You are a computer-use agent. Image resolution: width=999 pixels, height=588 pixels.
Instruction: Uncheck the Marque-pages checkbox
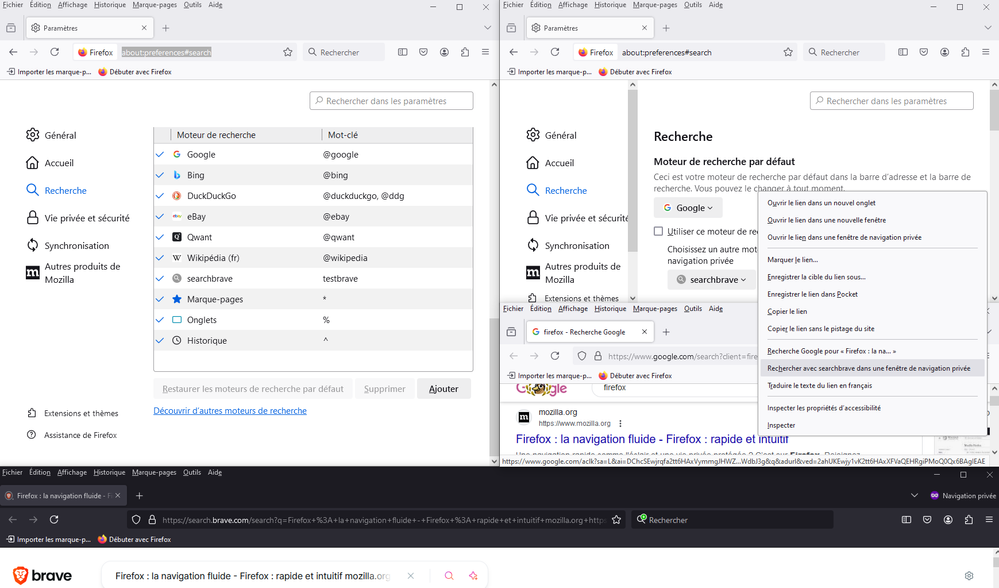[x=160, y=299]
